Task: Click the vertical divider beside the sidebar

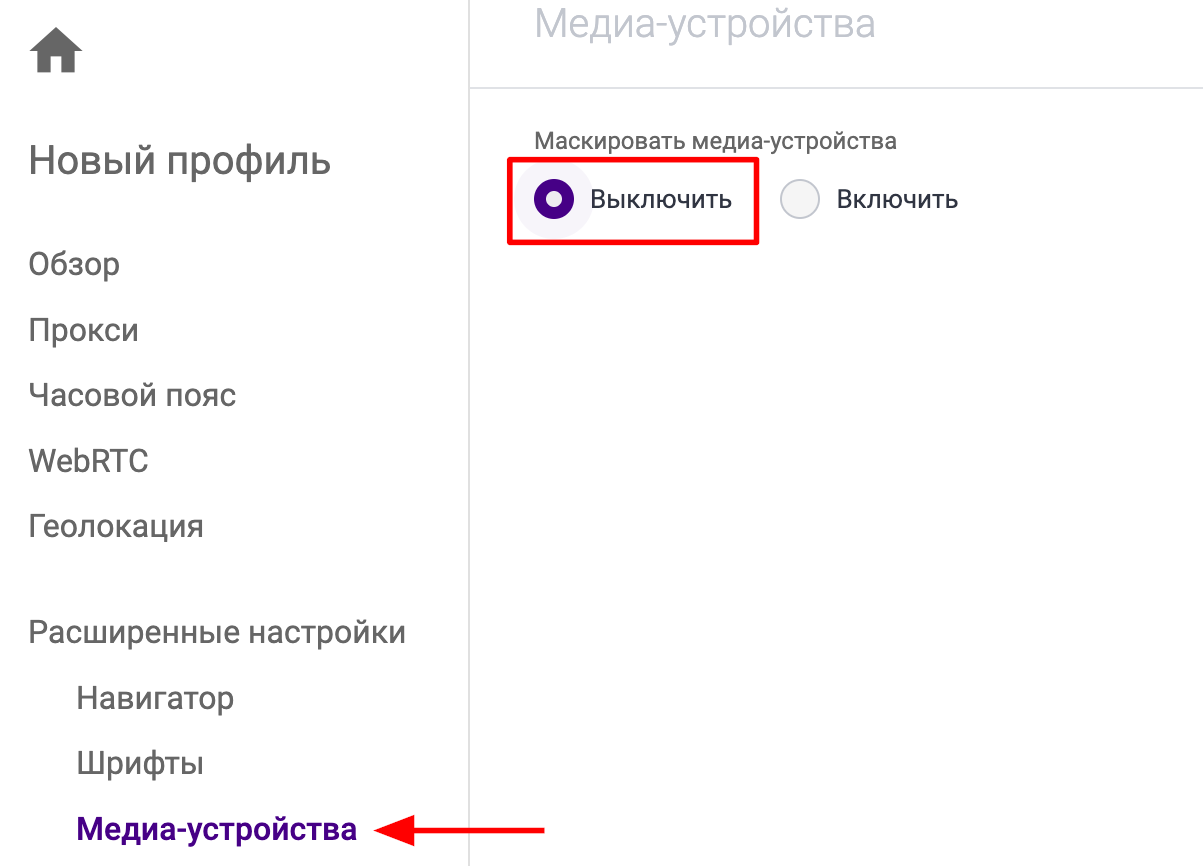Action: (x=469, y=433)
